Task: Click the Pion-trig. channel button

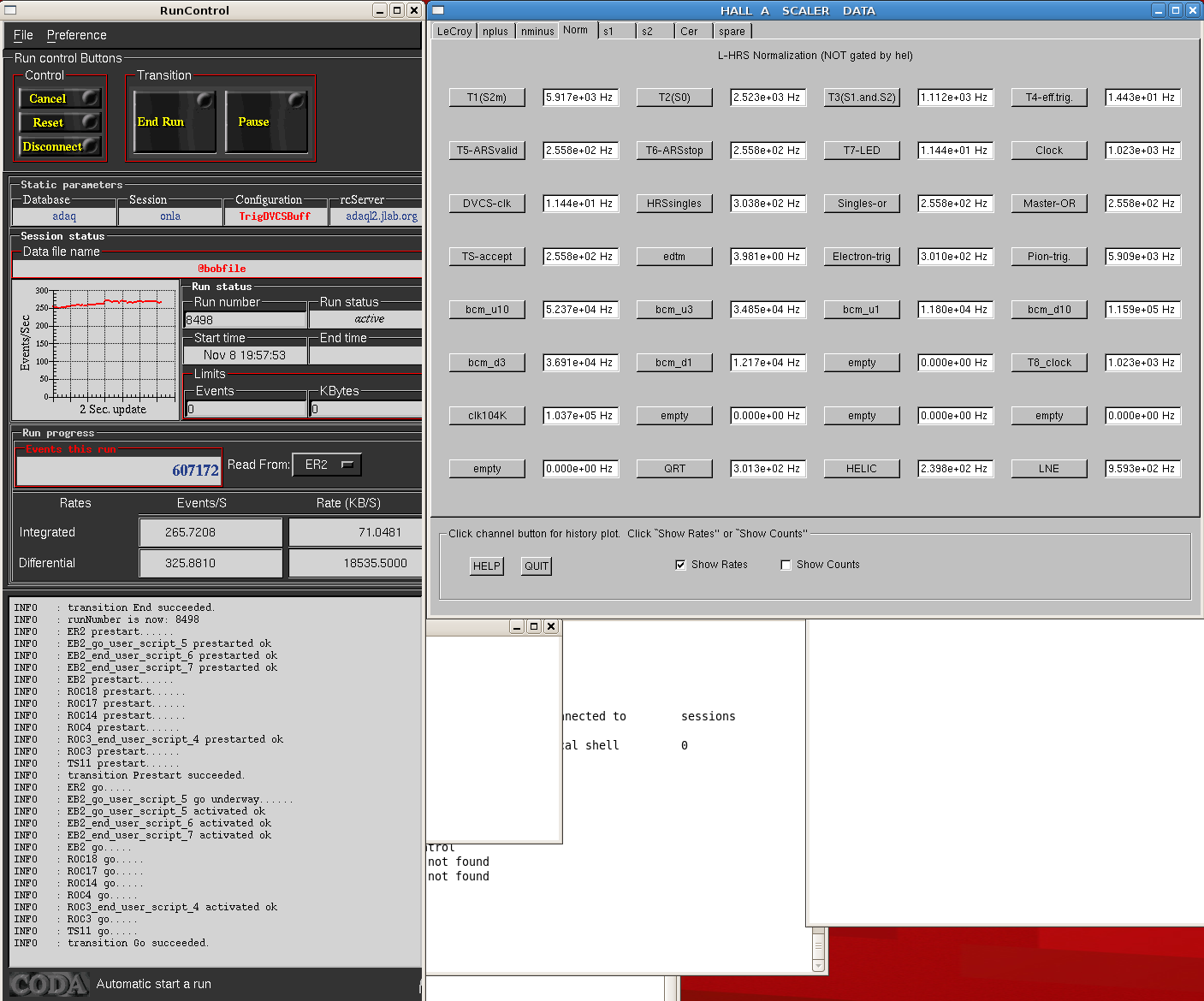Action: pos(1049,257)
